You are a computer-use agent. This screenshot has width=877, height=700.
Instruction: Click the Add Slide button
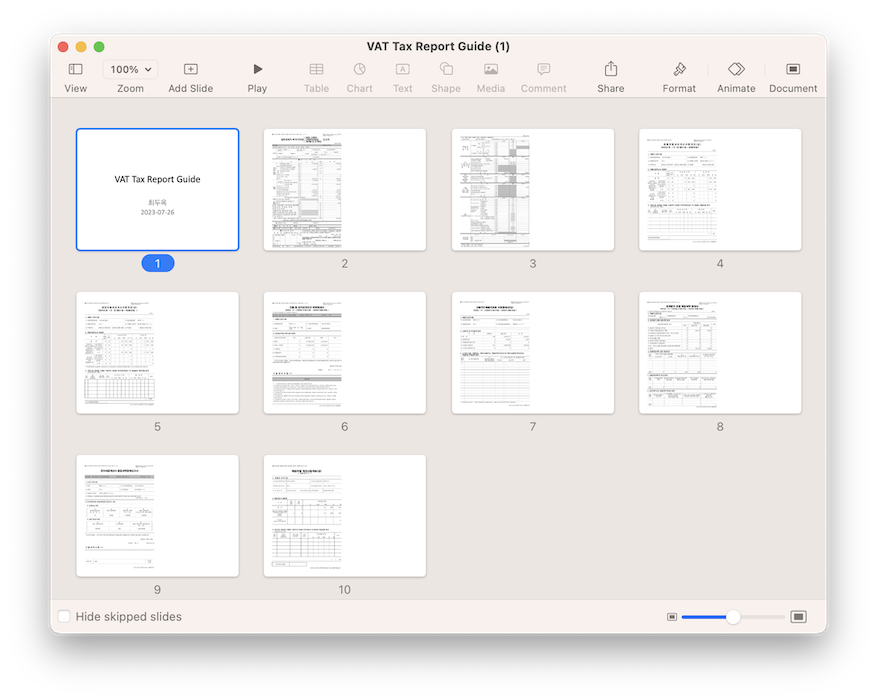(x=191, y=69)
